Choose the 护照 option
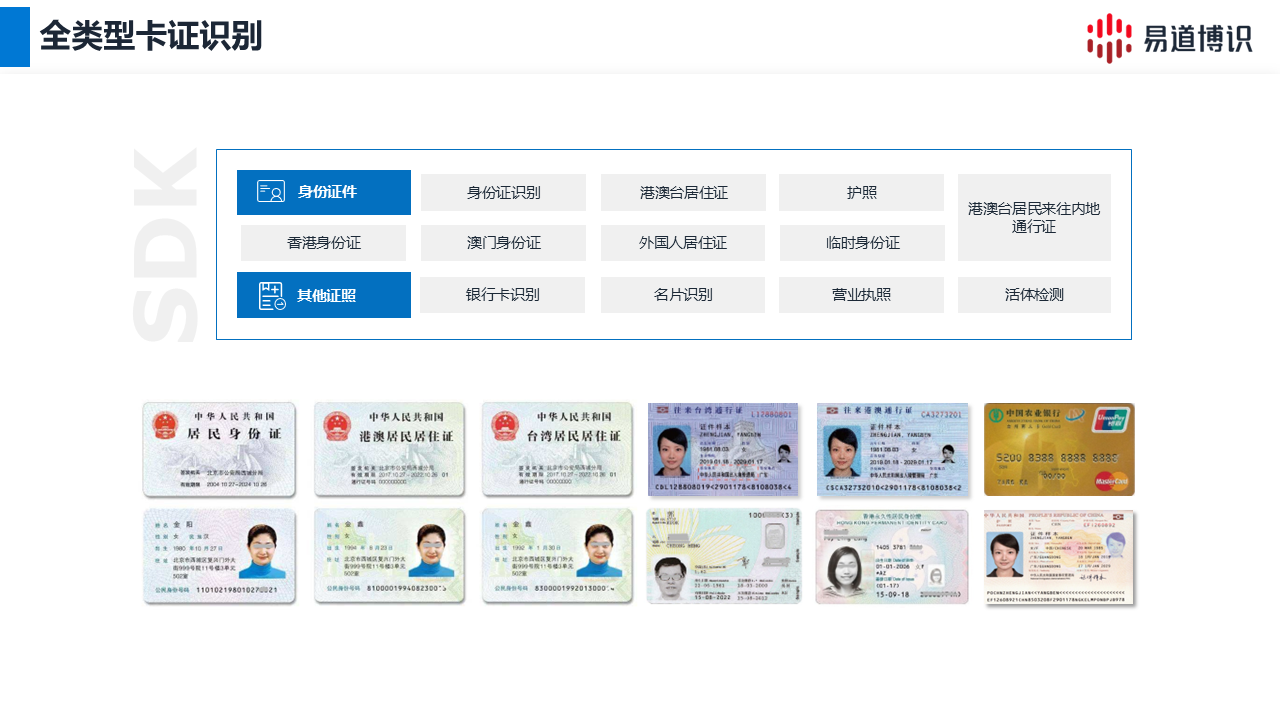The width and height of the screenshot is (1280, 720). pyautogui.click(x=861, y=192)
